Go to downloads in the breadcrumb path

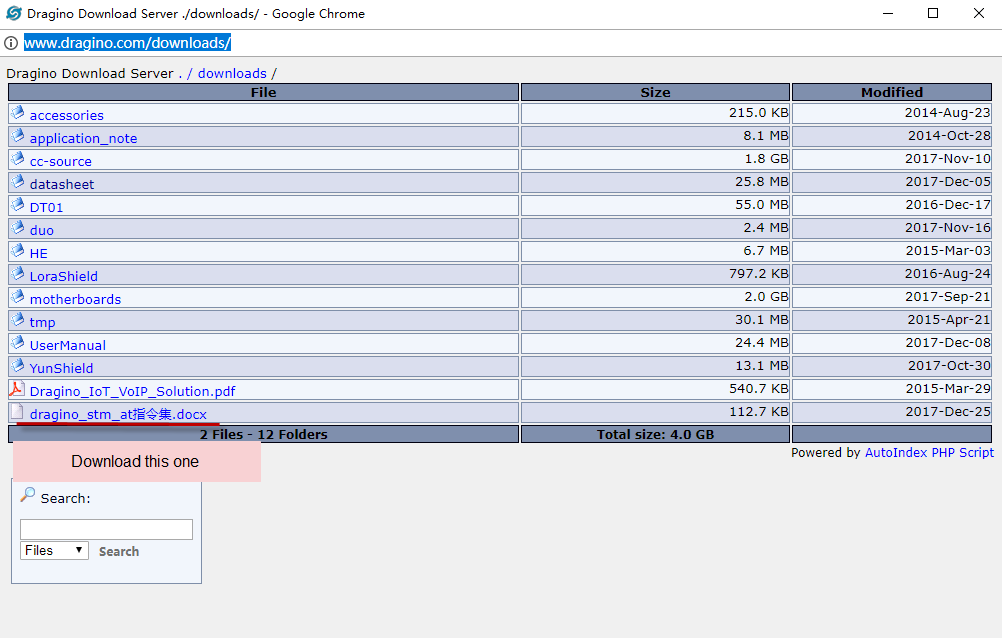point(232,74)
